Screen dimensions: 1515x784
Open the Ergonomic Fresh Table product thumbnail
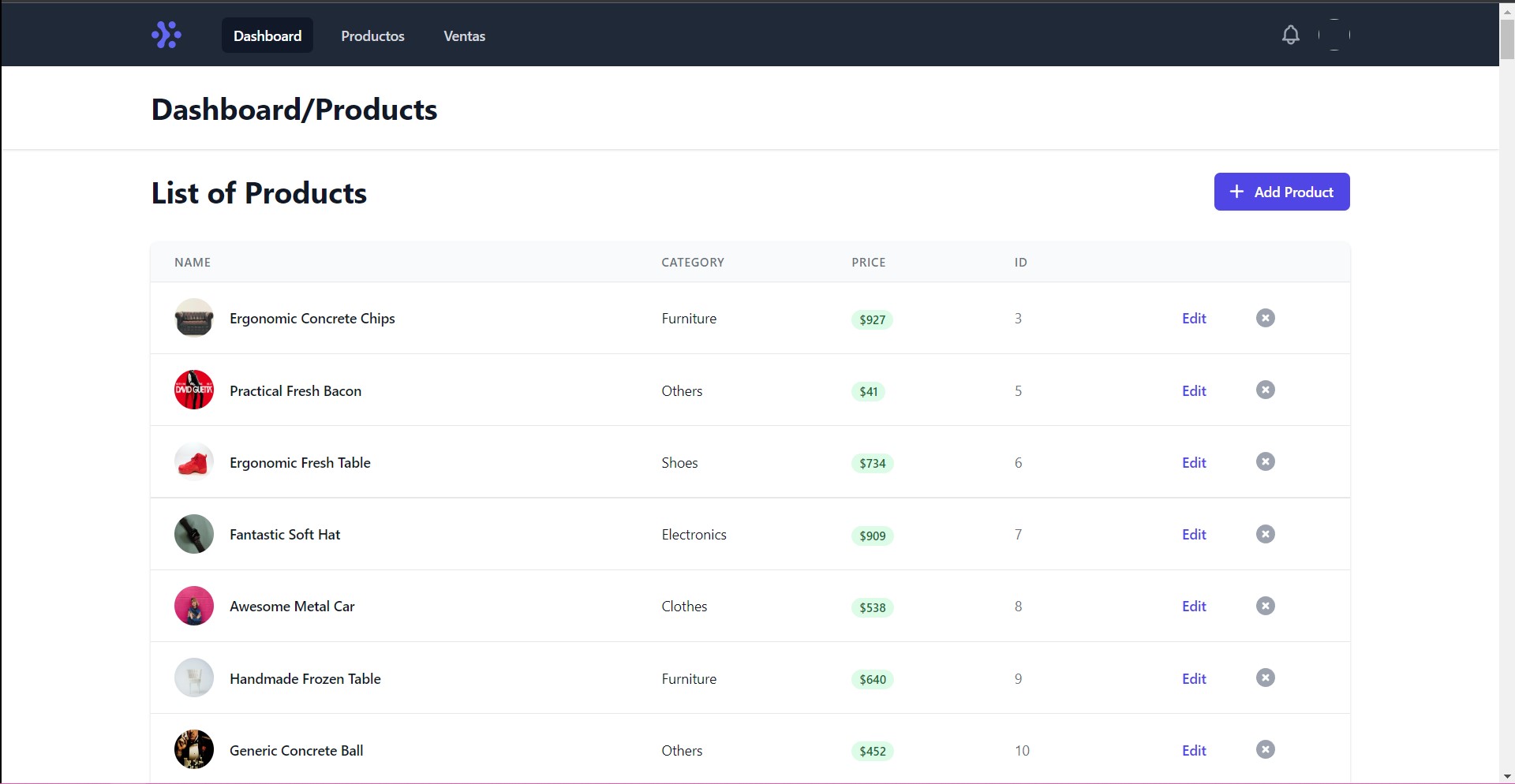pos(193,461)
